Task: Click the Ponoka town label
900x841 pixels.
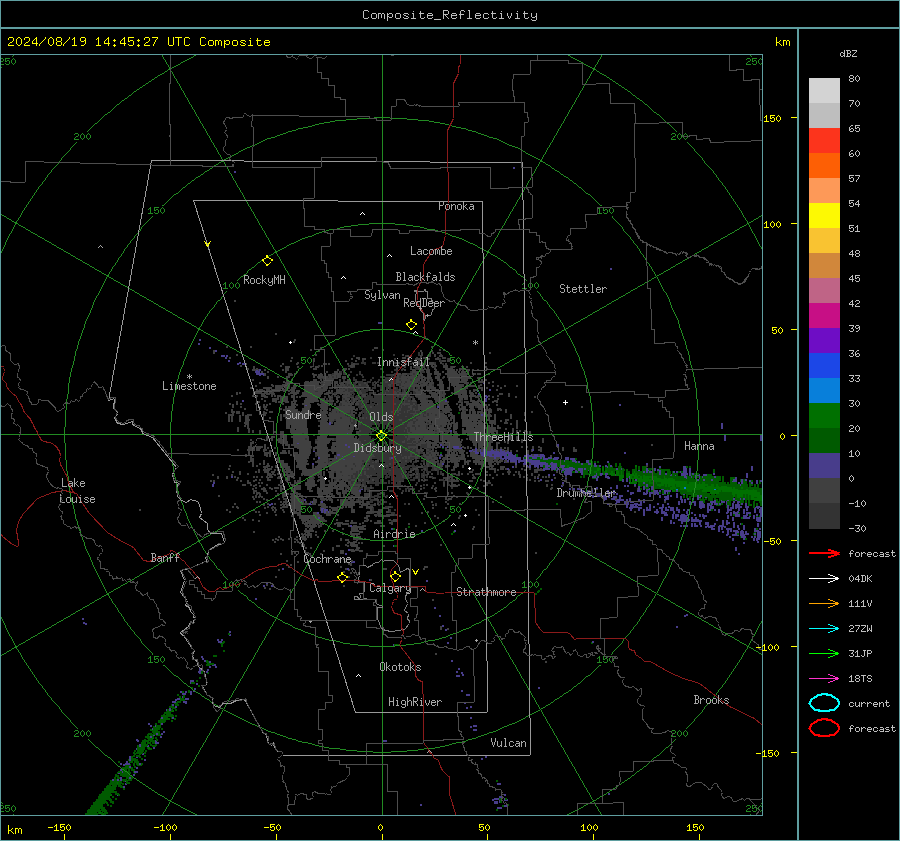Action: click(x=456, y=206)
